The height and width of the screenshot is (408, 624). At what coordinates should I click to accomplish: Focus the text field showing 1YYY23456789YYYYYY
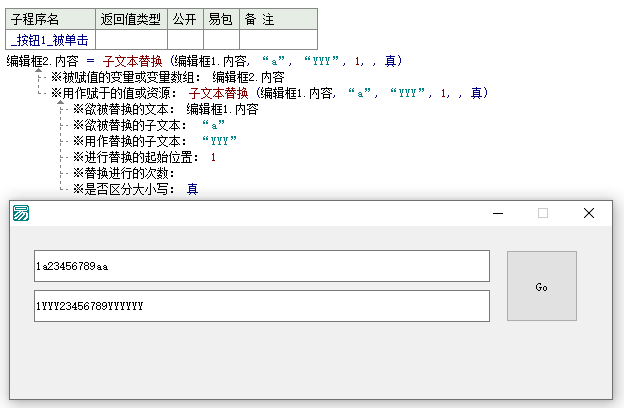click(261, 306)
